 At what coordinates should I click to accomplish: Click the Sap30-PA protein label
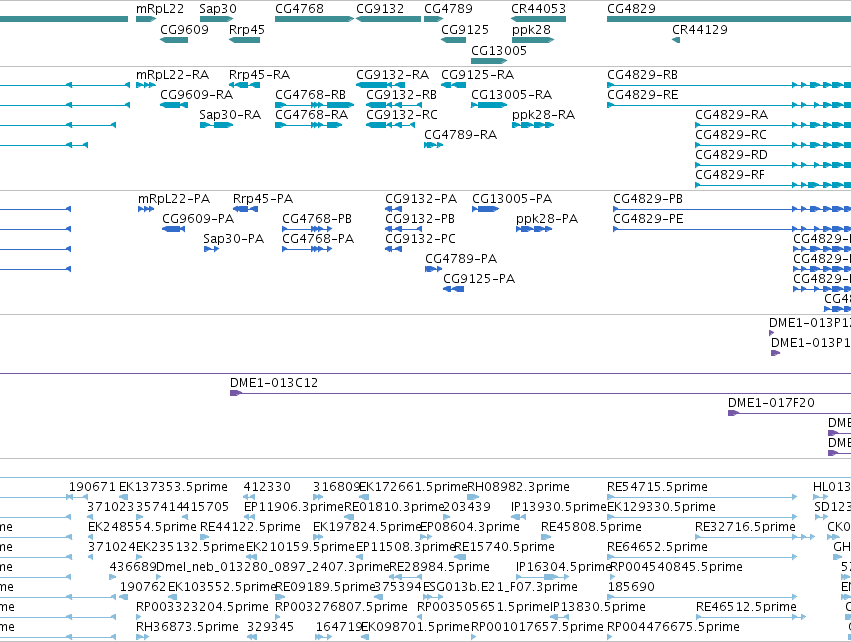[x=233, y=239]
